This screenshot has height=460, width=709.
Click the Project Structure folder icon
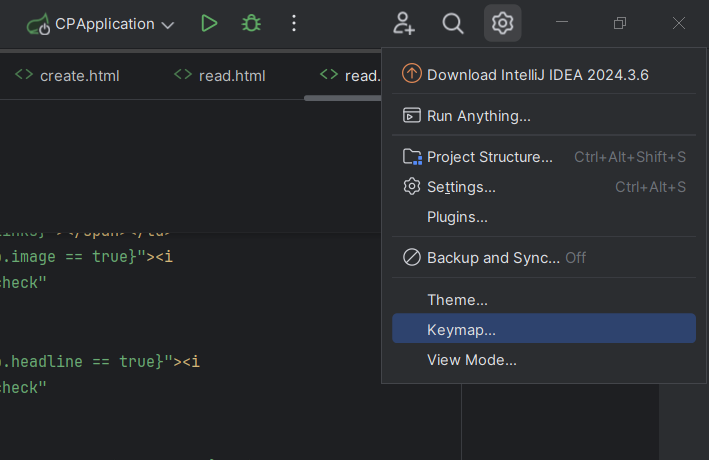[x=412, y=156]
